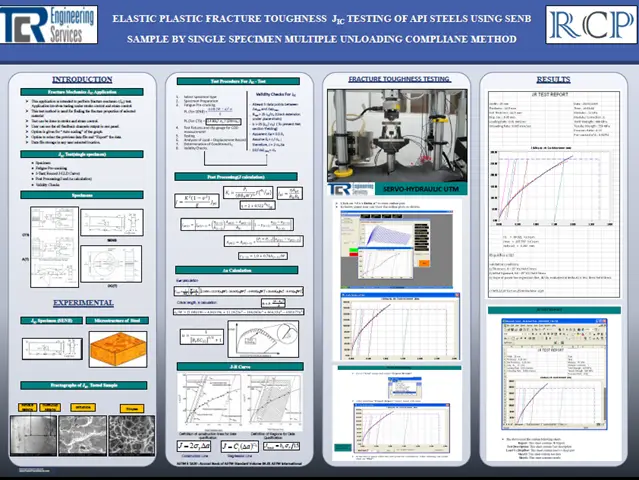Click the small TCR logo under the UTM photo
The width and height of the screenshot is (639, 480).
pyautogui.click(x=350, y=189)
